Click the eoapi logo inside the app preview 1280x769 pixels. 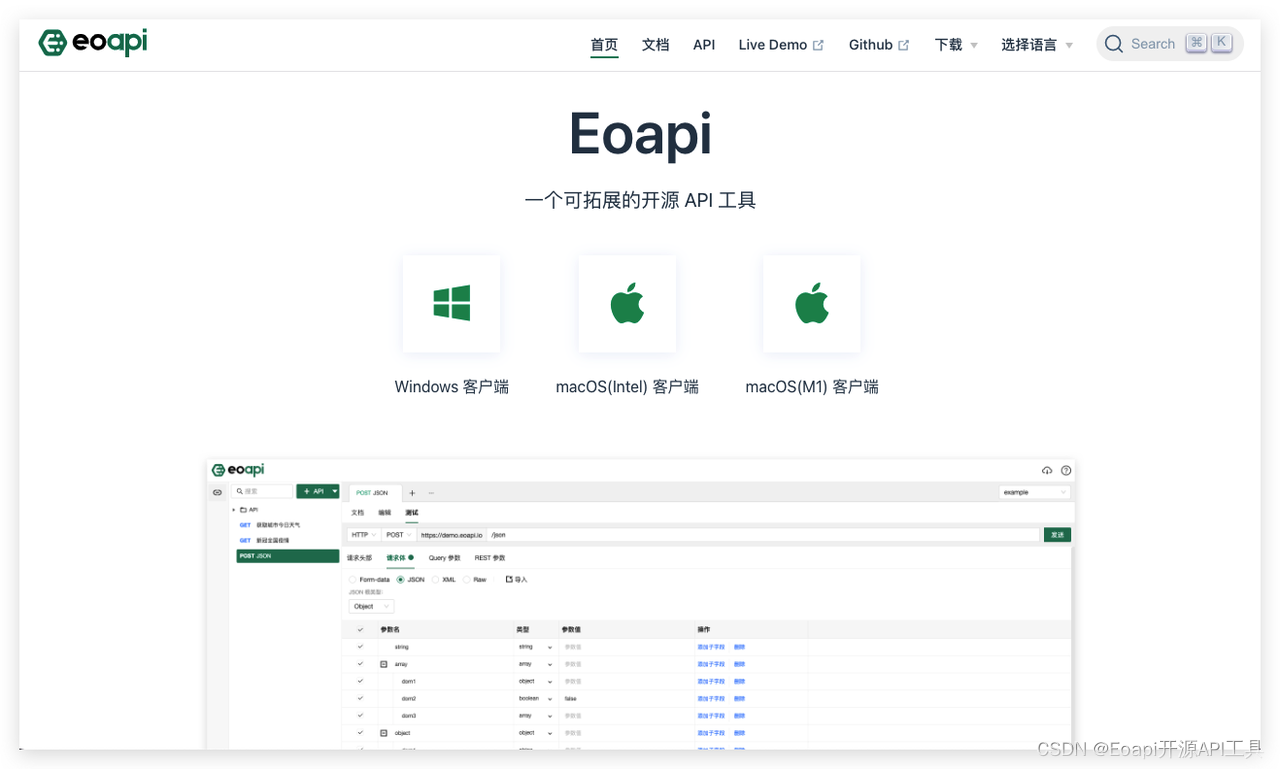(x=238, y=470)
